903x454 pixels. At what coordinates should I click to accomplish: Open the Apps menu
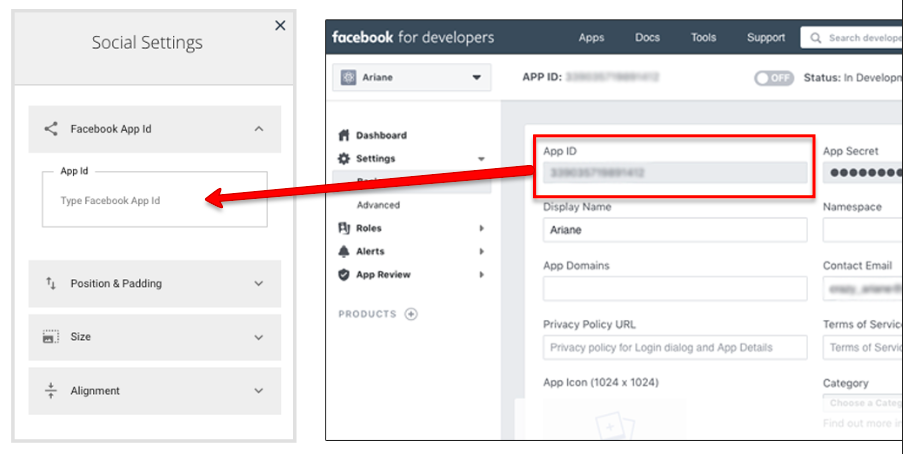591,37
